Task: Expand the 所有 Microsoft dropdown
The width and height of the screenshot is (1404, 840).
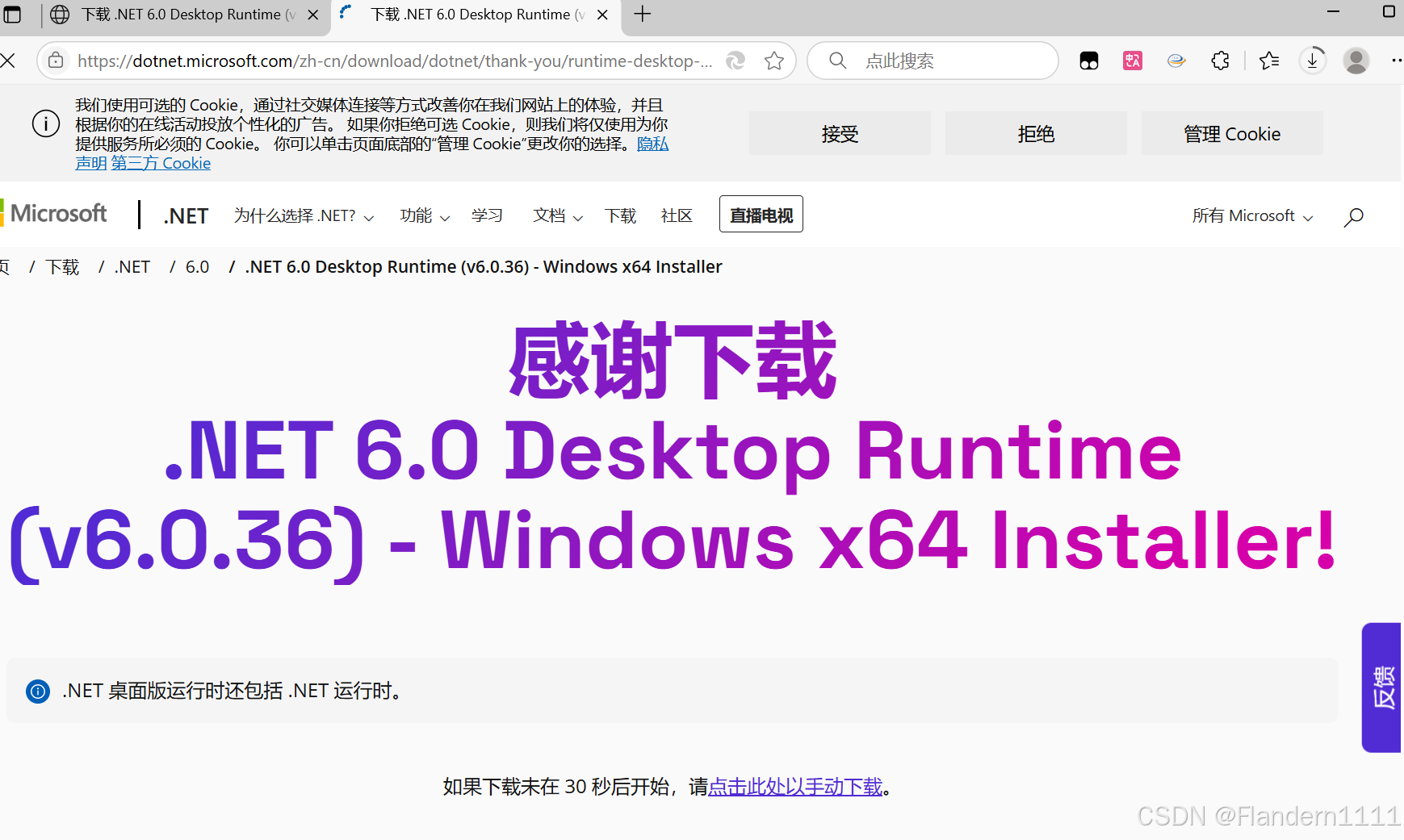Action: coord(1251,215)
